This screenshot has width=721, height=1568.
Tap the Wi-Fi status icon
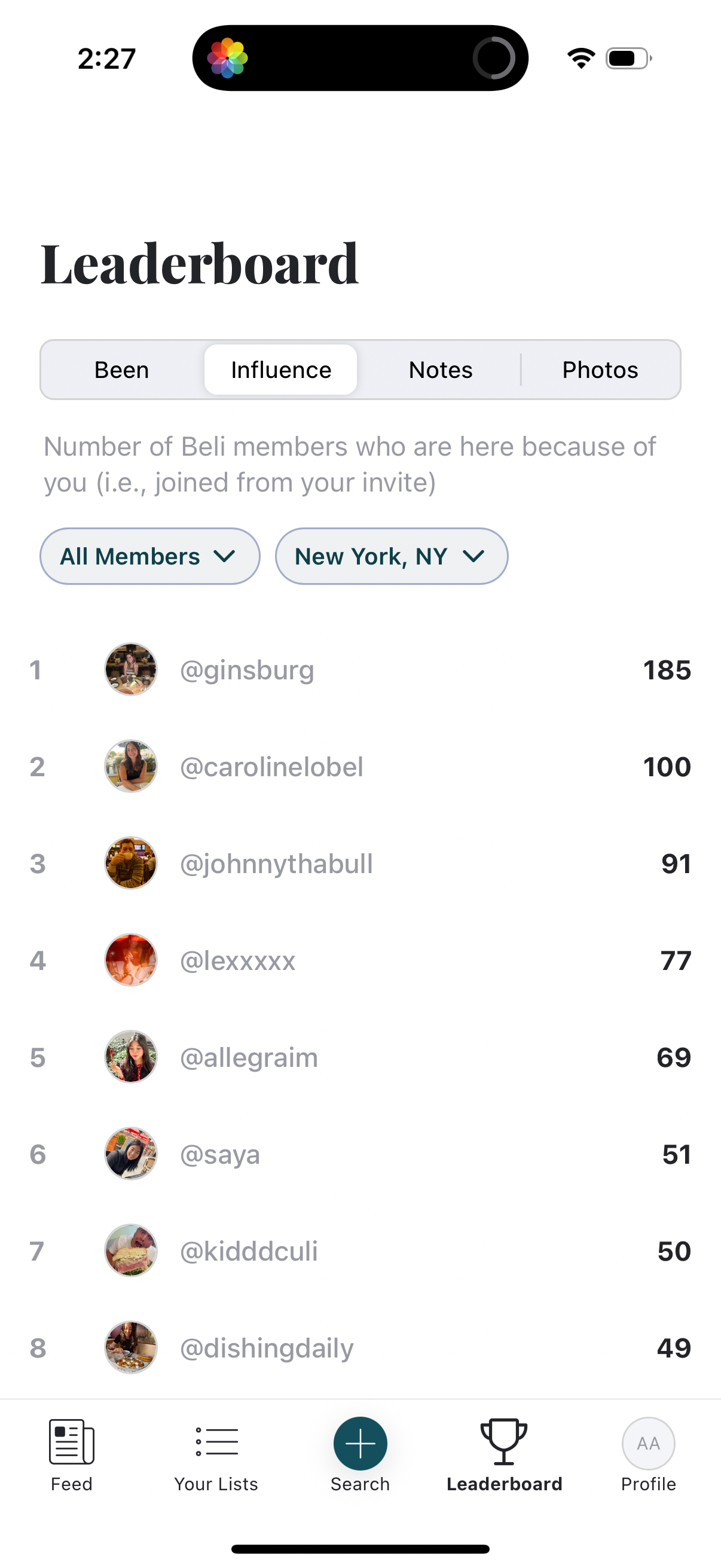coord(581,59)
